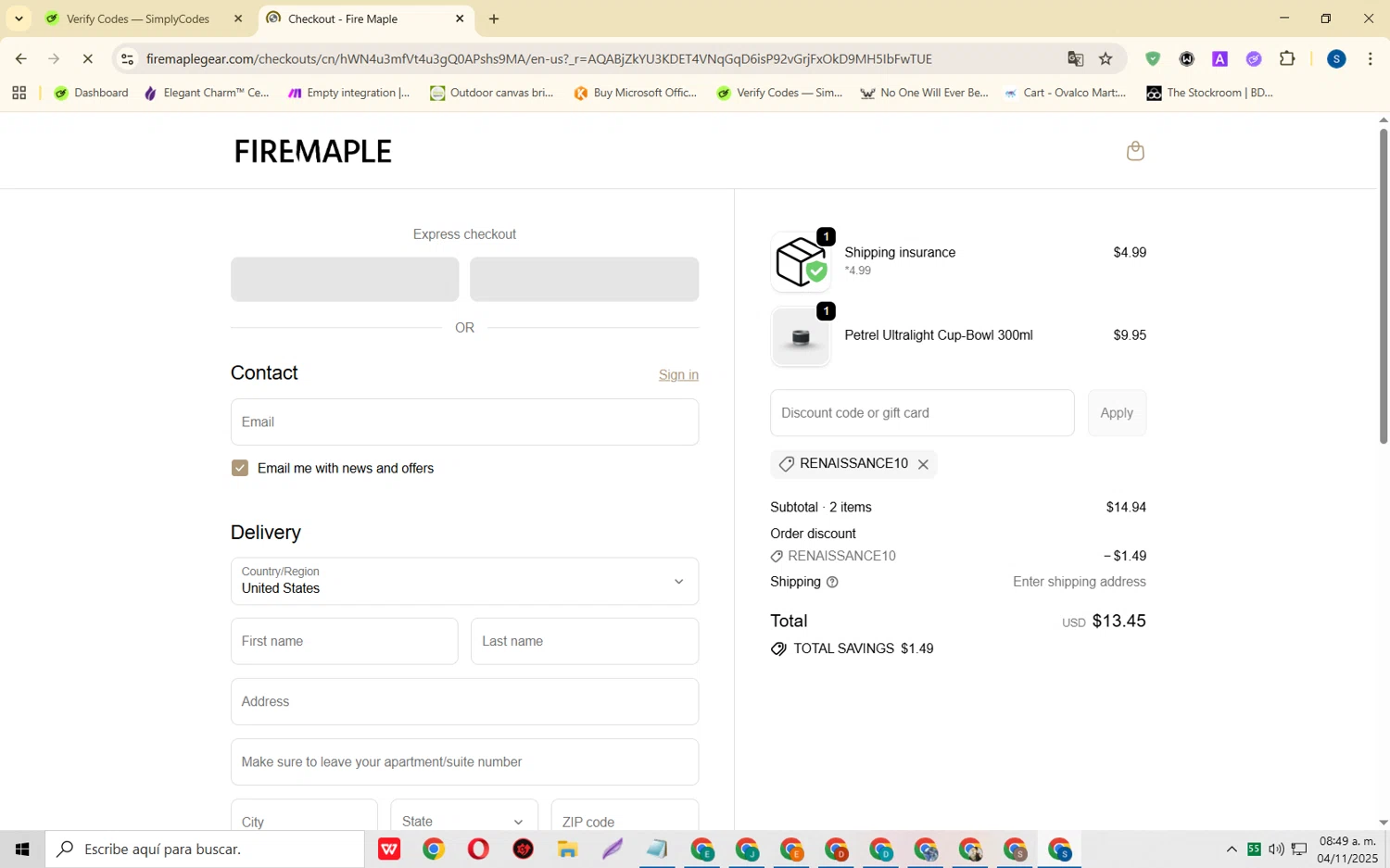
Task: Click the first express checkout button
Action: tap(345, 279)
